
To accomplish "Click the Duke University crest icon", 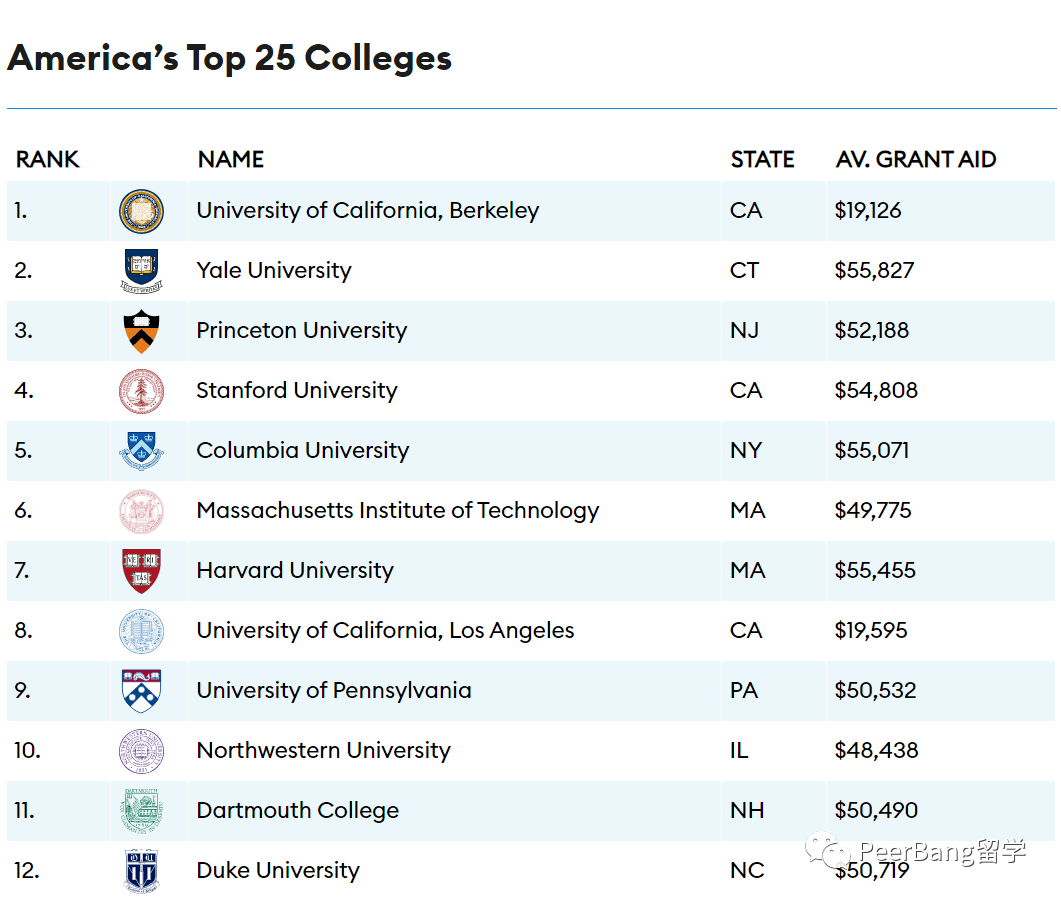I will [x=141, y=871].
